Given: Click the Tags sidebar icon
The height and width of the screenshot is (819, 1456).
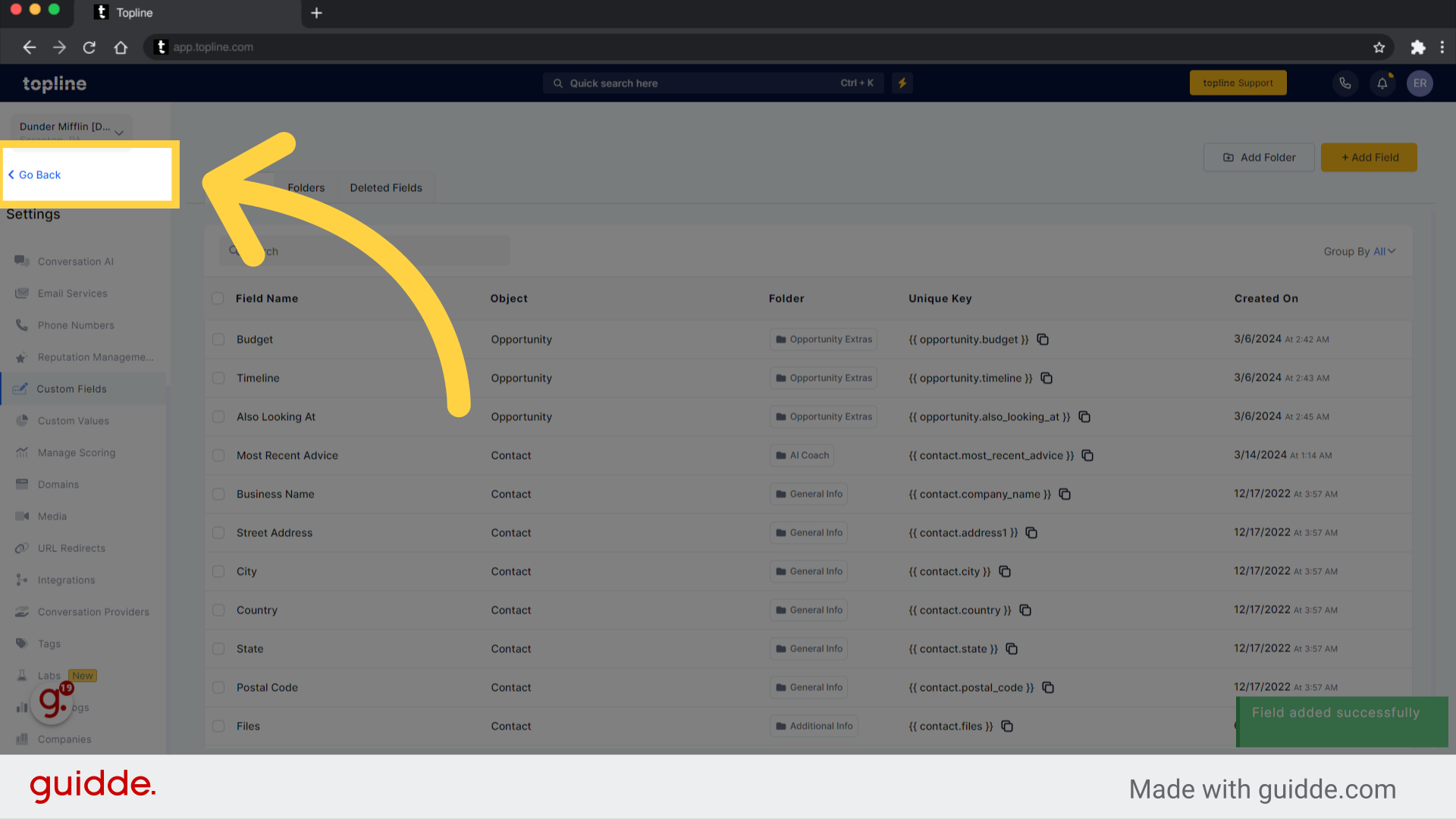Looking at the screenshot, I should pyautogui.click(x=22, y=643).
